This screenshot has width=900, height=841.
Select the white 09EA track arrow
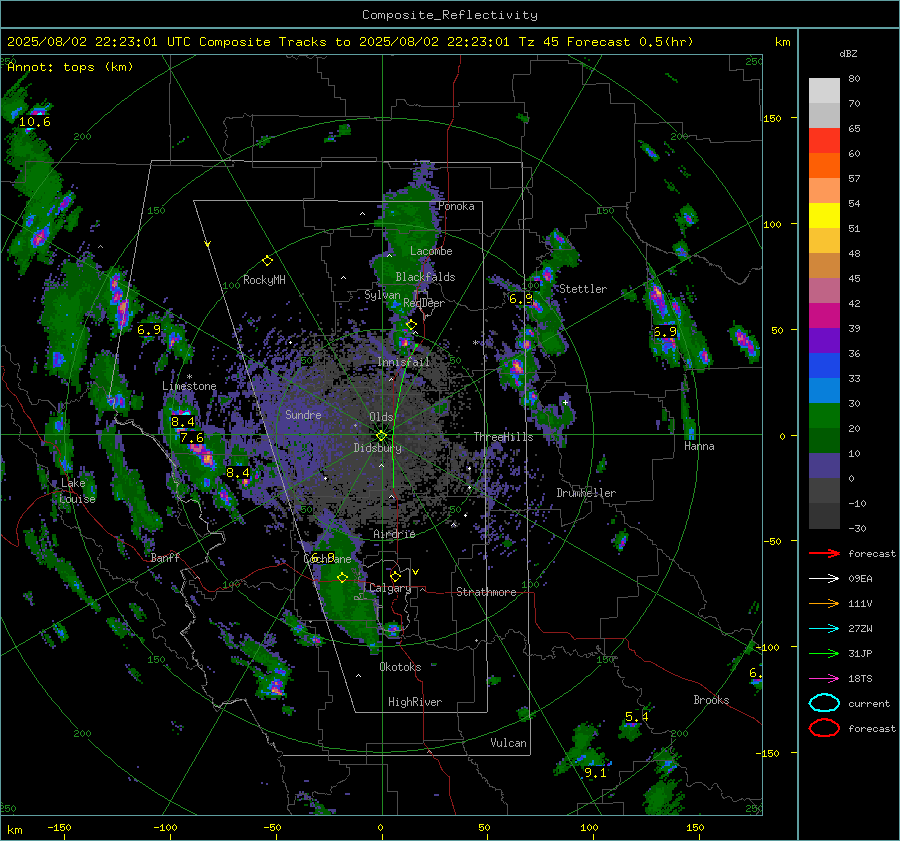[x=824, y=579]
